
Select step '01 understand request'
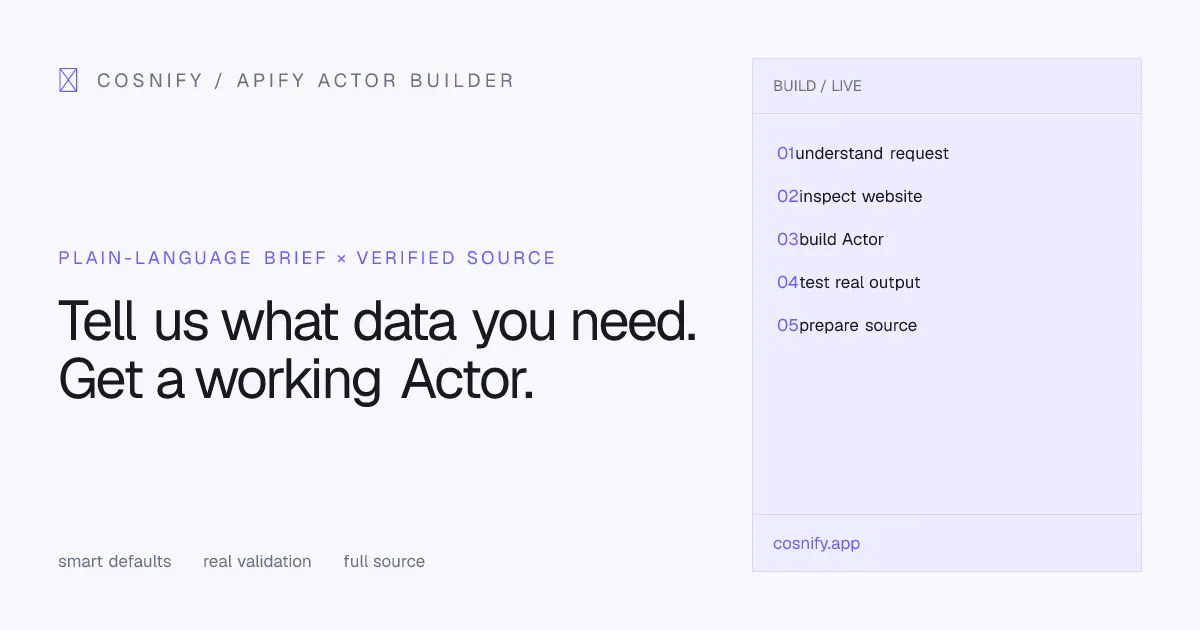[863, 153]
